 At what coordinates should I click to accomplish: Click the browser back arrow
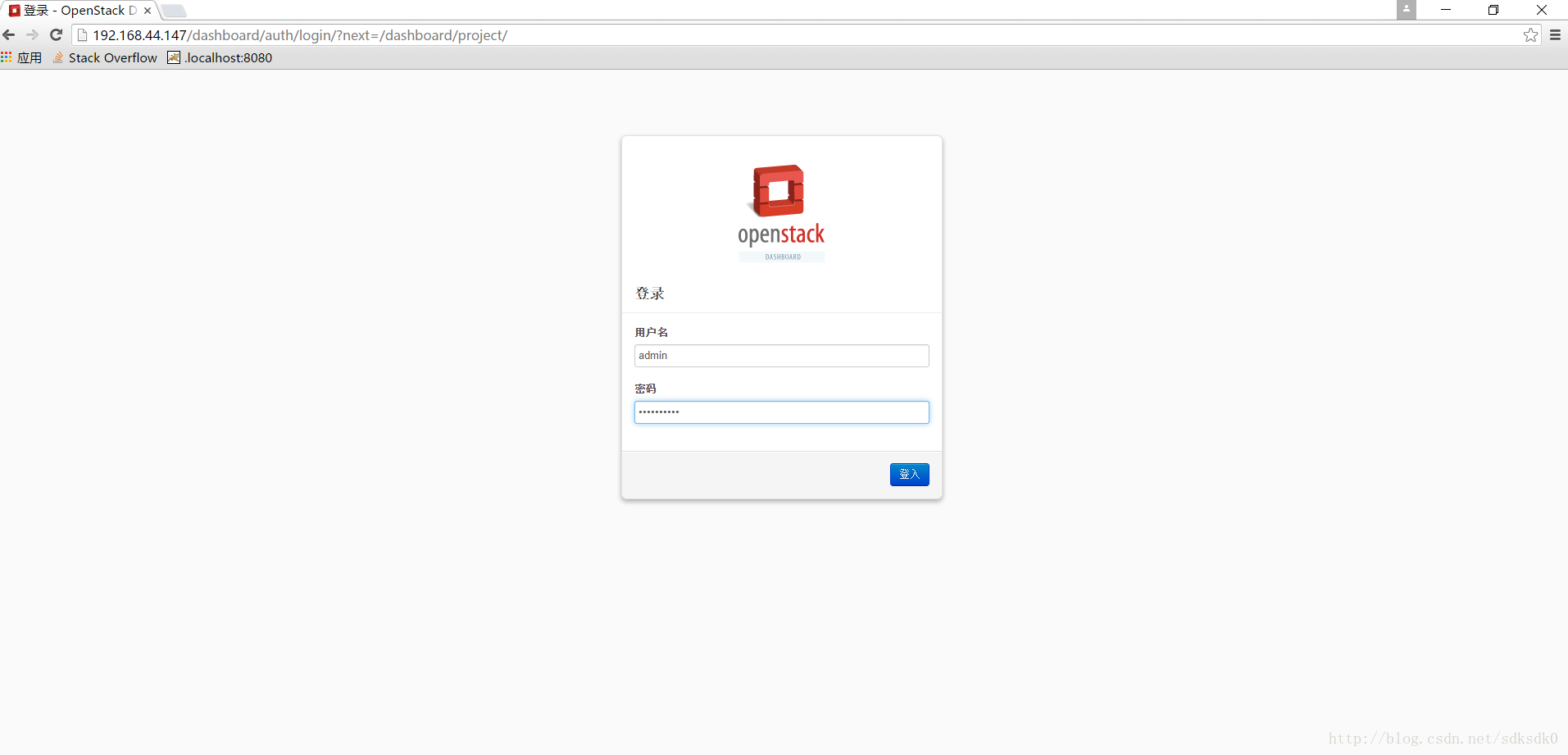(x=9, y=34)
